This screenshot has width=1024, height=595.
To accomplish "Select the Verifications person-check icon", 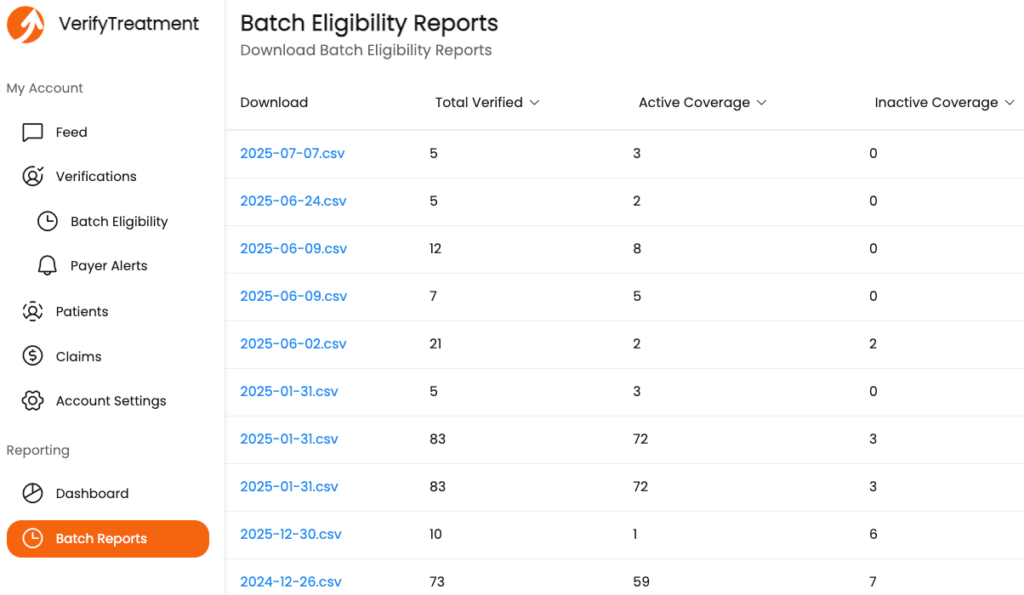I will 33,176.
